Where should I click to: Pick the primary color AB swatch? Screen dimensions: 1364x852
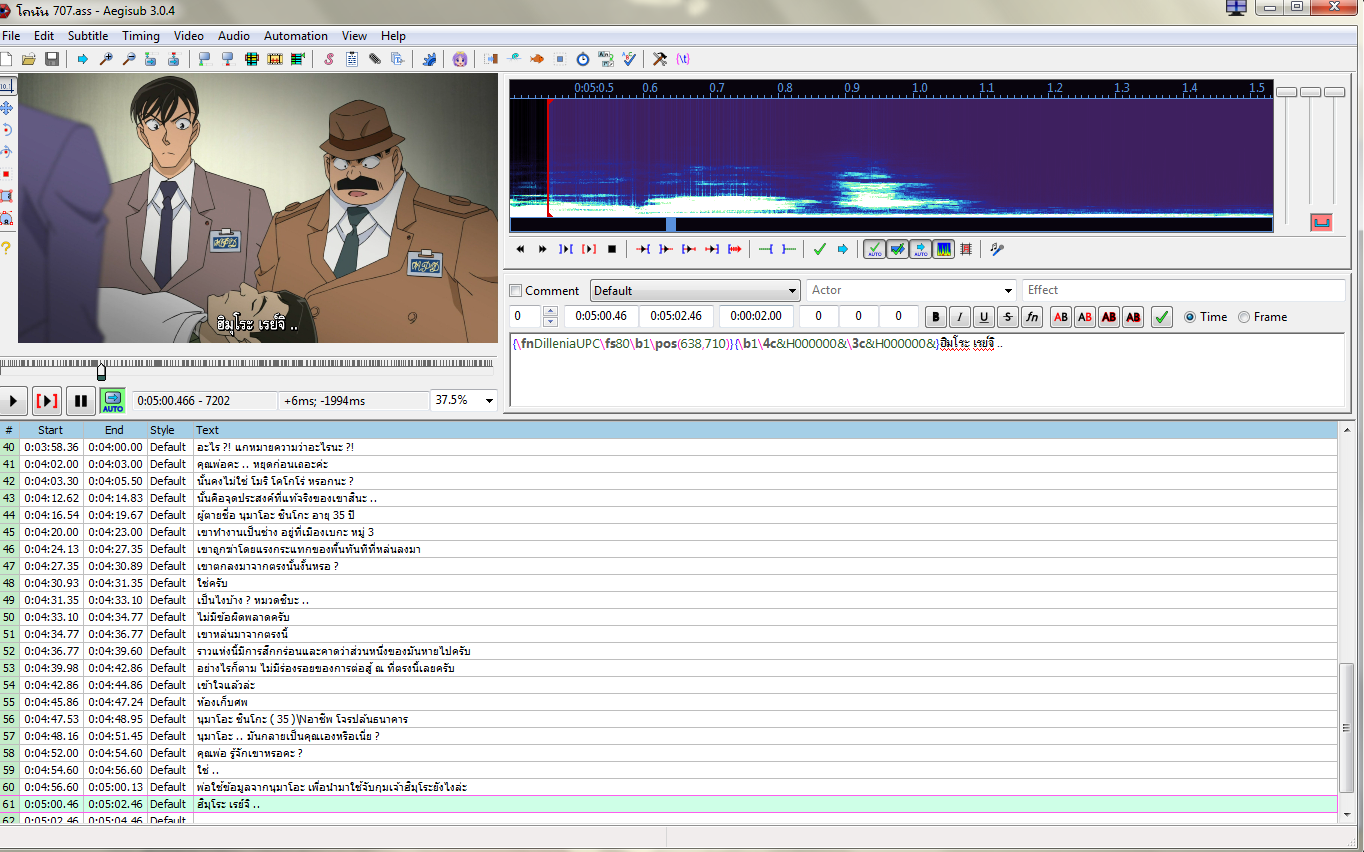(x=1061, y=317)
